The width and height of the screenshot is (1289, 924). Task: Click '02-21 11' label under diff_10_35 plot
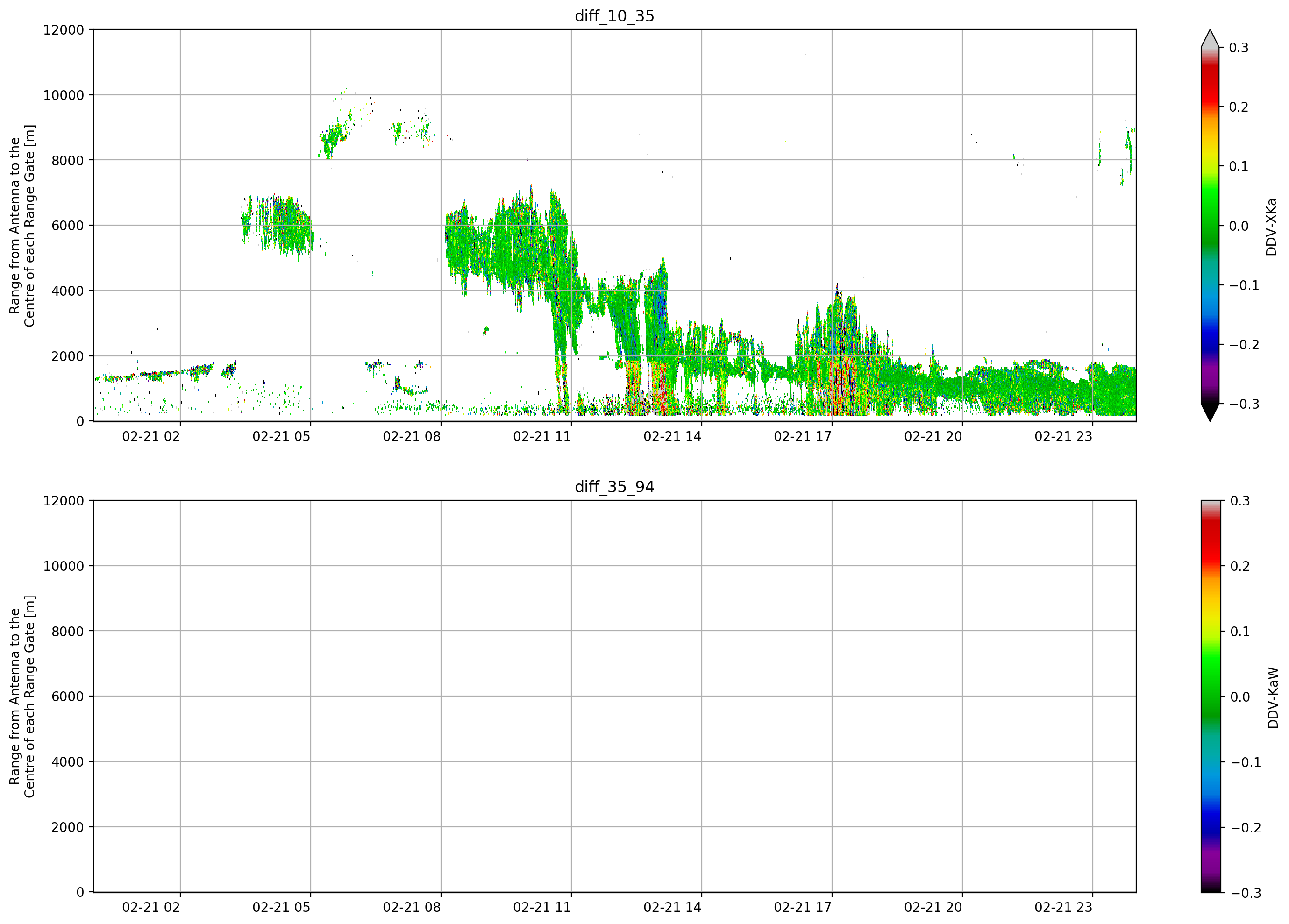pyautogui.click(x=542, y=436)
